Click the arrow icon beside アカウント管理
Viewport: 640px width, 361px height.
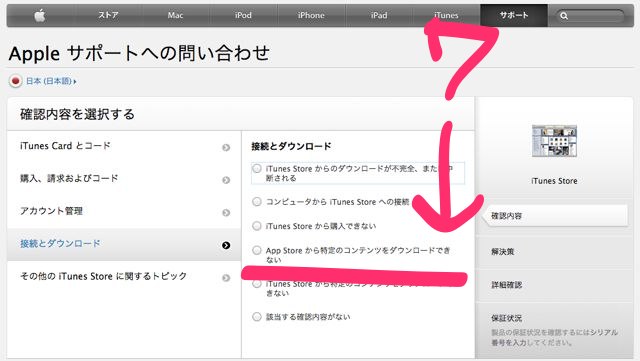tap(226, 212)
